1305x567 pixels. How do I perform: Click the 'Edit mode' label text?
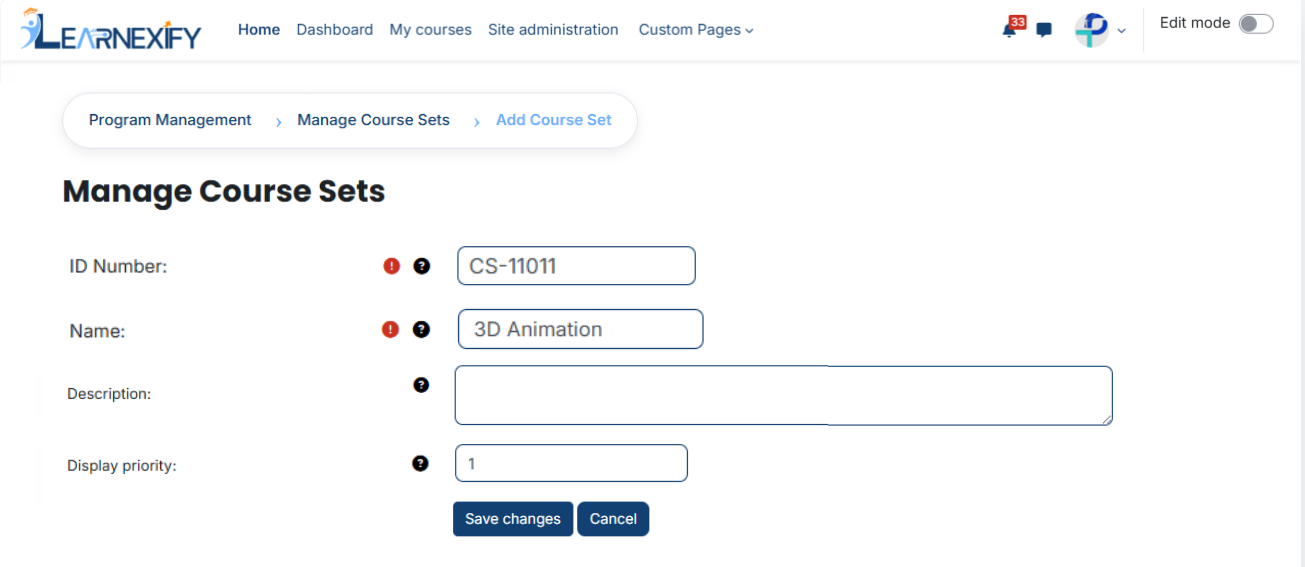1195,23
